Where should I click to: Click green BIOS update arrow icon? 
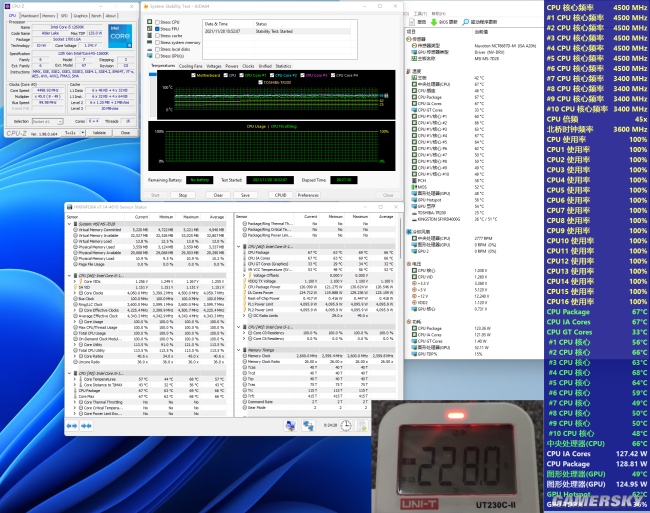(434, 22)
